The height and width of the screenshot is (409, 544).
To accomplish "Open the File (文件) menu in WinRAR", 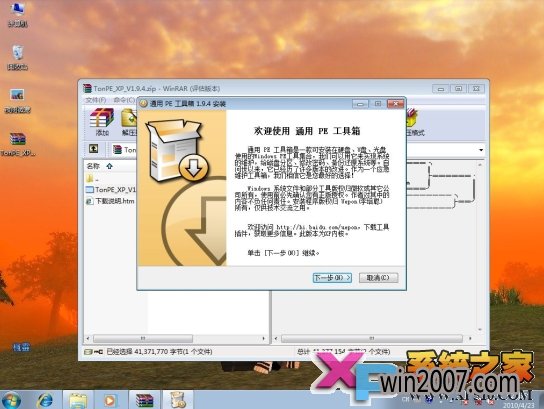I will 96,100.
